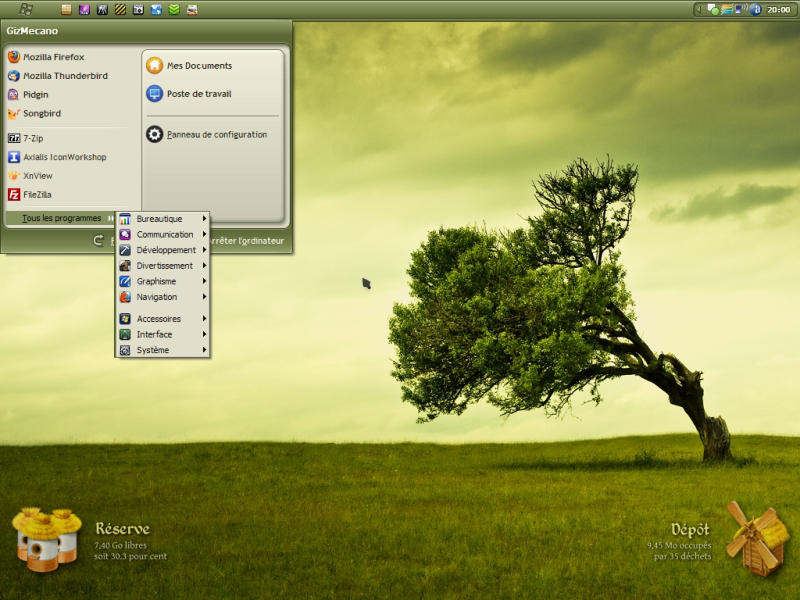Screen dimensions: 800x600
Task: Click Arrêter l'ordinateur
Action: 248,241
